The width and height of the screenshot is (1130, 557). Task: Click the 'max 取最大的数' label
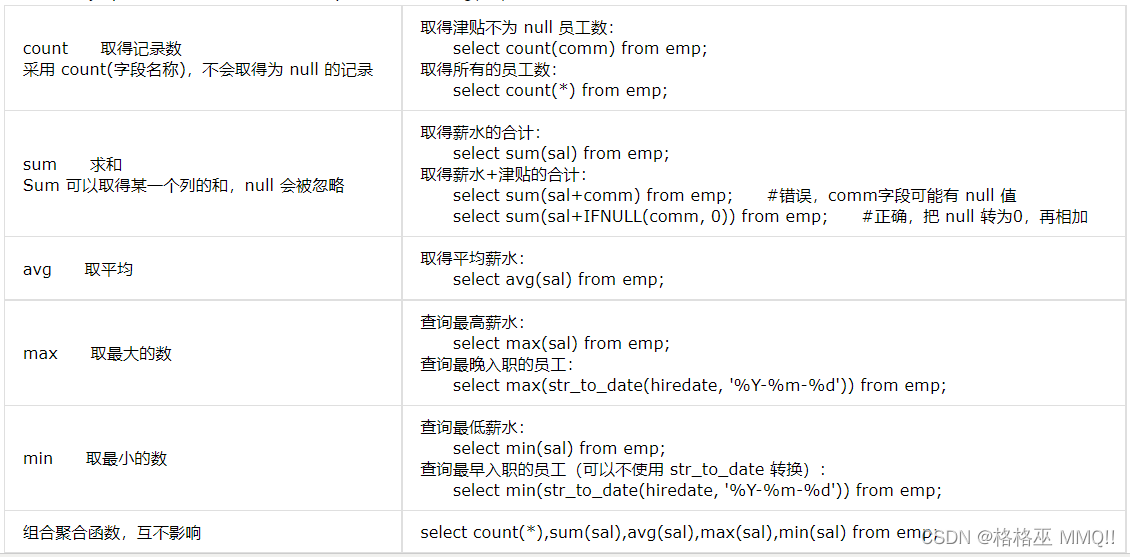[97, 354]
